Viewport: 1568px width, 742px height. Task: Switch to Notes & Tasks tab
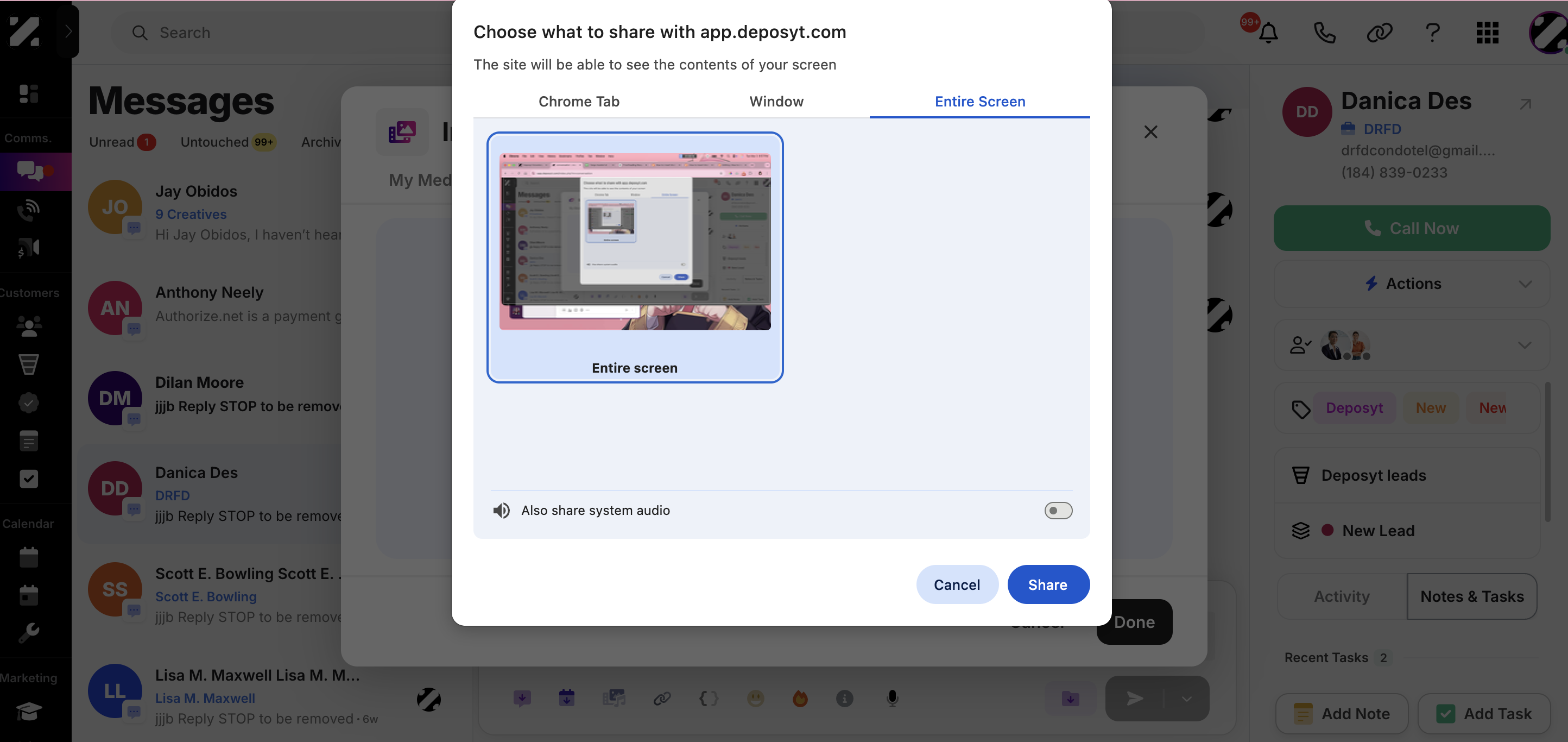point(1471,596)
